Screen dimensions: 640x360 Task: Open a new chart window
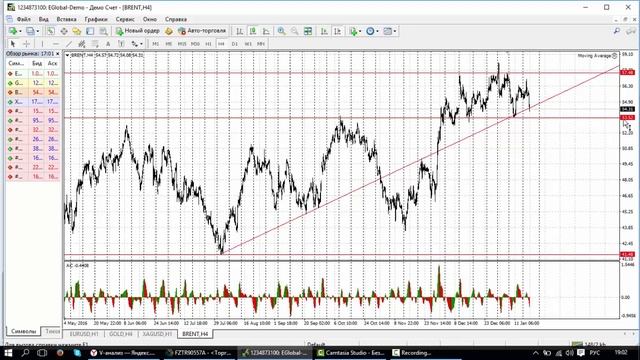13,31
